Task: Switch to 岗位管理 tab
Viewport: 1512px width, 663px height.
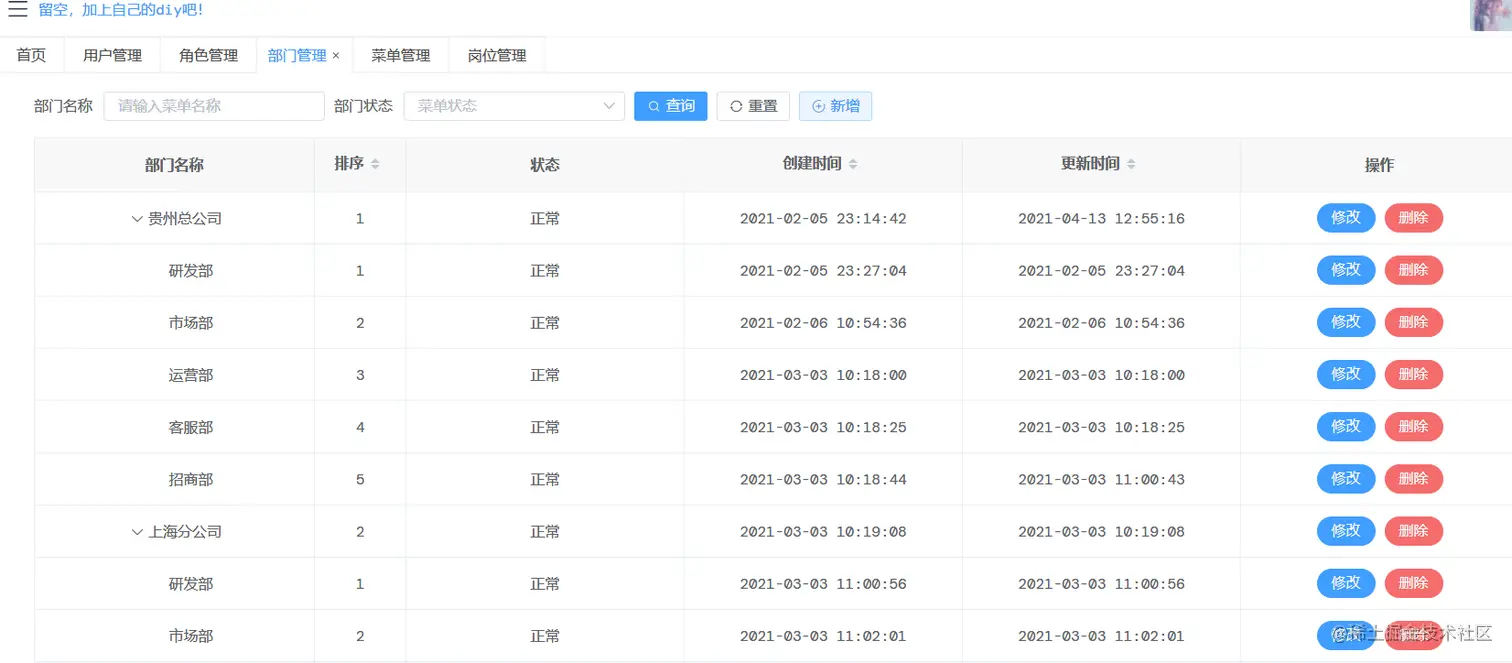Action: coord(497,56)
